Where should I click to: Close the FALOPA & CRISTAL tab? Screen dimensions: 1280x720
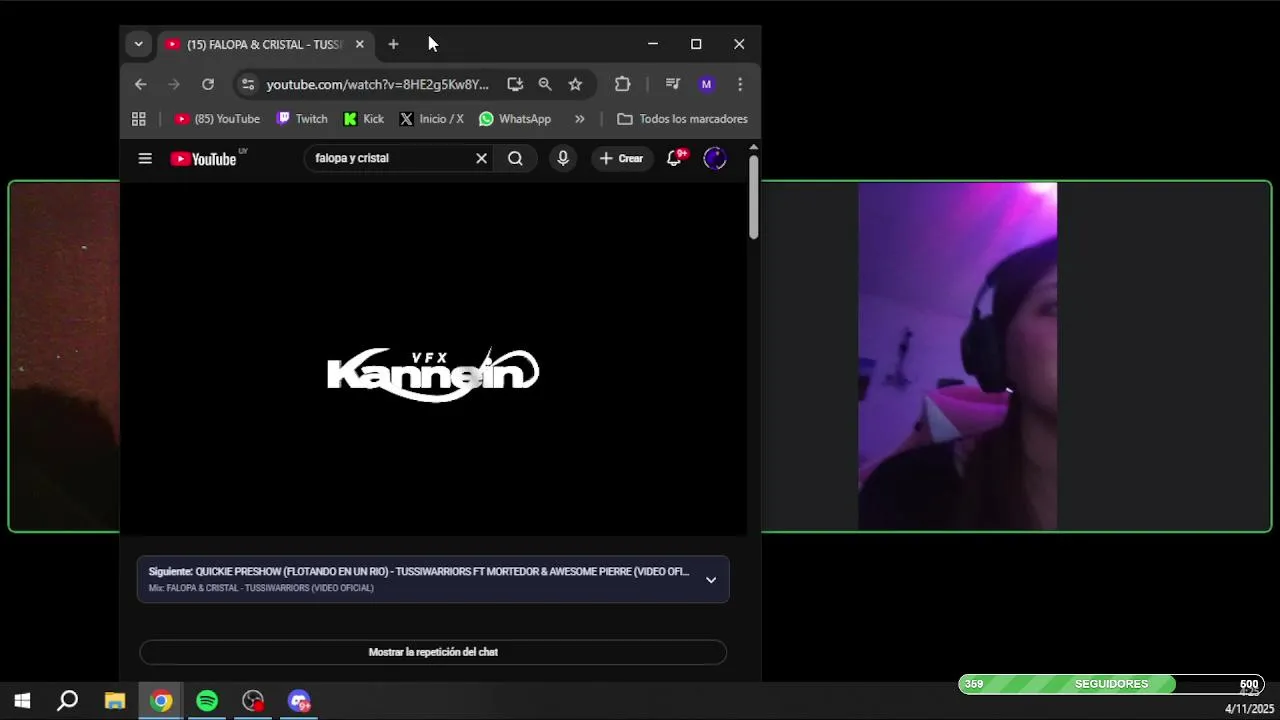(360, 44)
